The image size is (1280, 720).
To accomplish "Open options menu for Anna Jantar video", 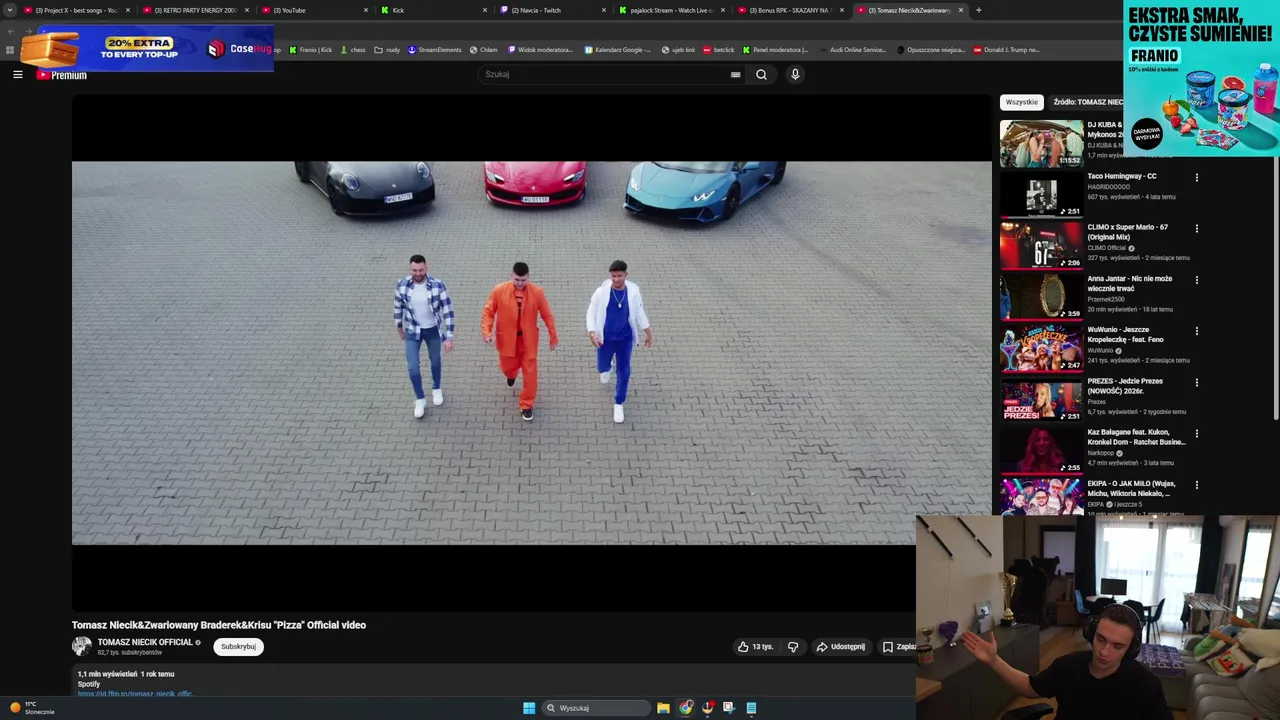I will [1196, 280].
